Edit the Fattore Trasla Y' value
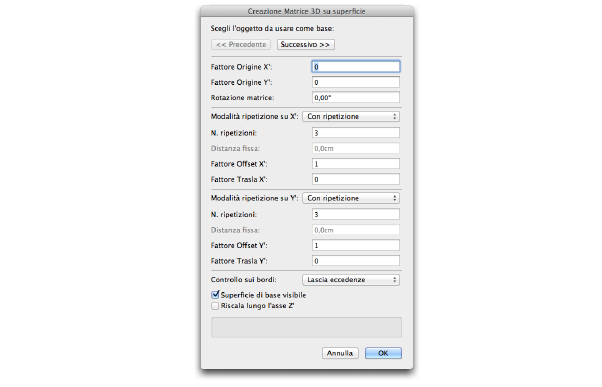 pyautogui.click(x=356, y=261)
